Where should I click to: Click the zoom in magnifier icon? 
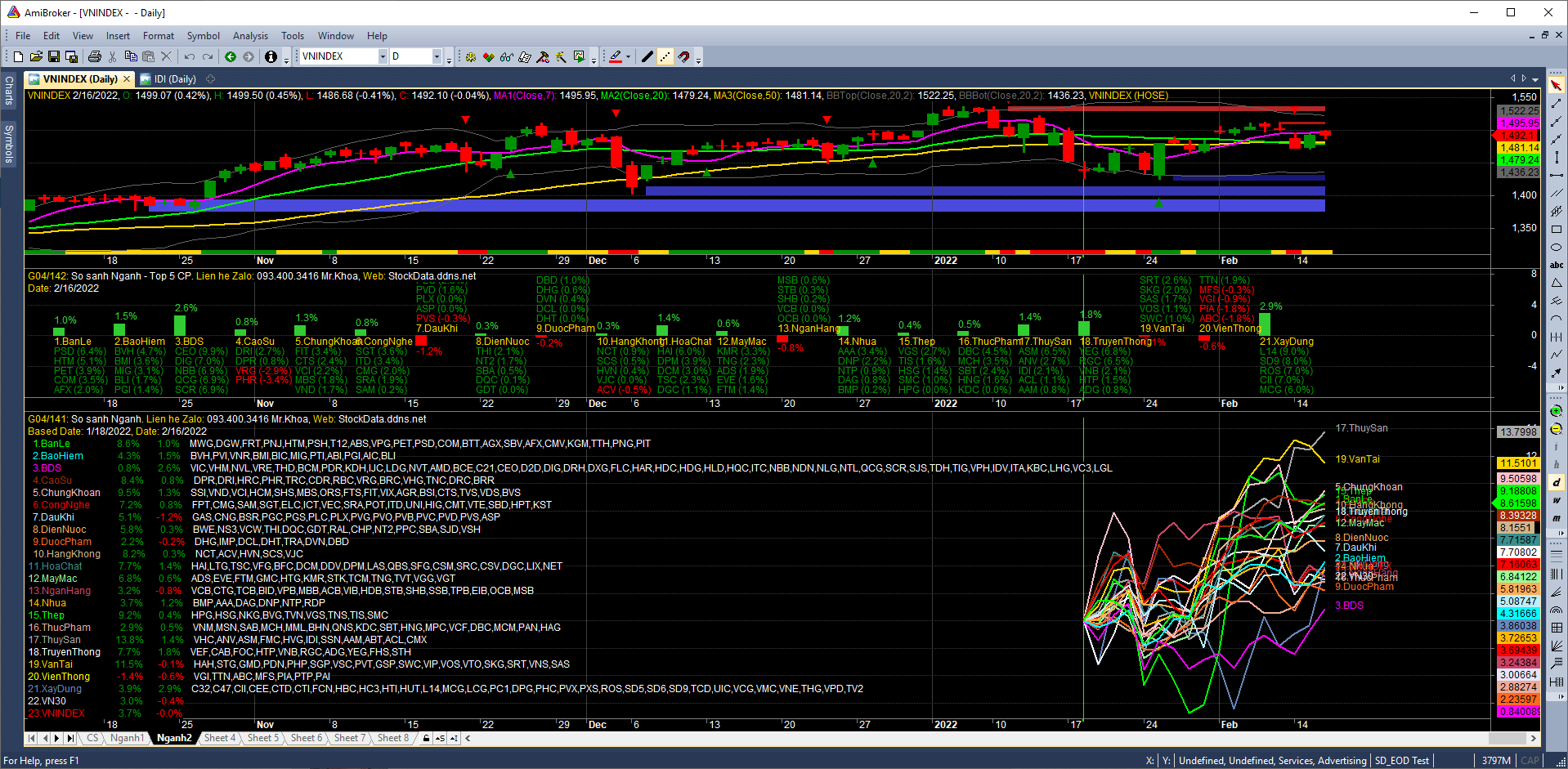coord(1557,410)
